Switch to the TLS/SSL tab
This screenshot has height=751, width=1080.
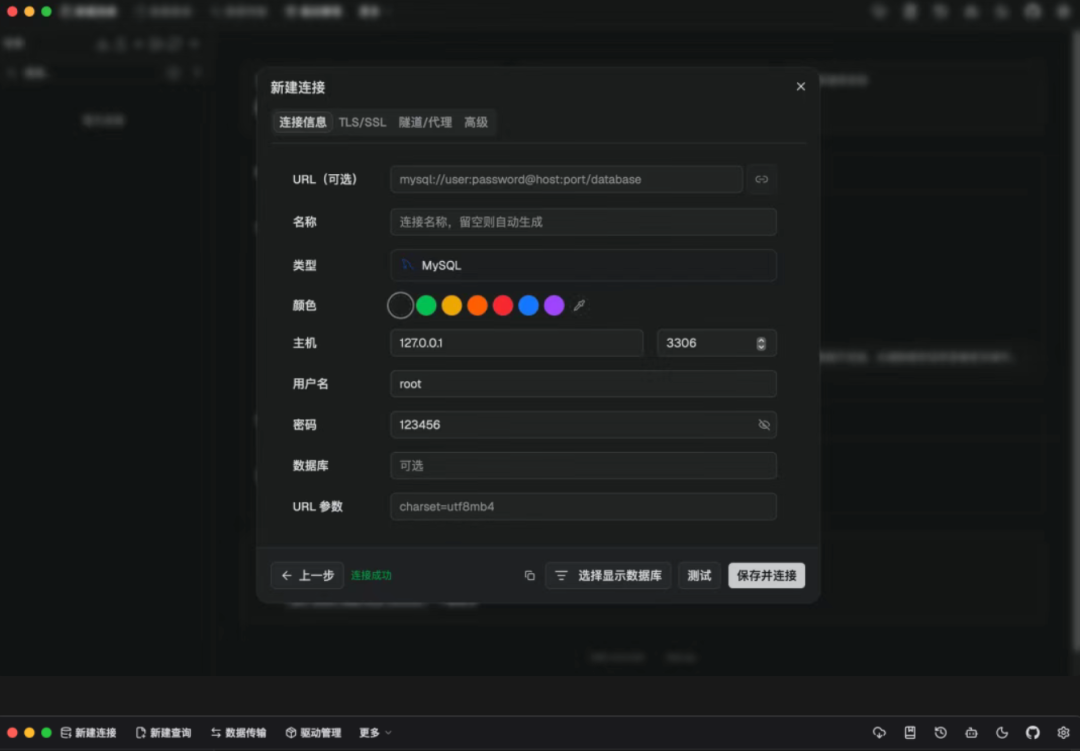tap(362, 123)
